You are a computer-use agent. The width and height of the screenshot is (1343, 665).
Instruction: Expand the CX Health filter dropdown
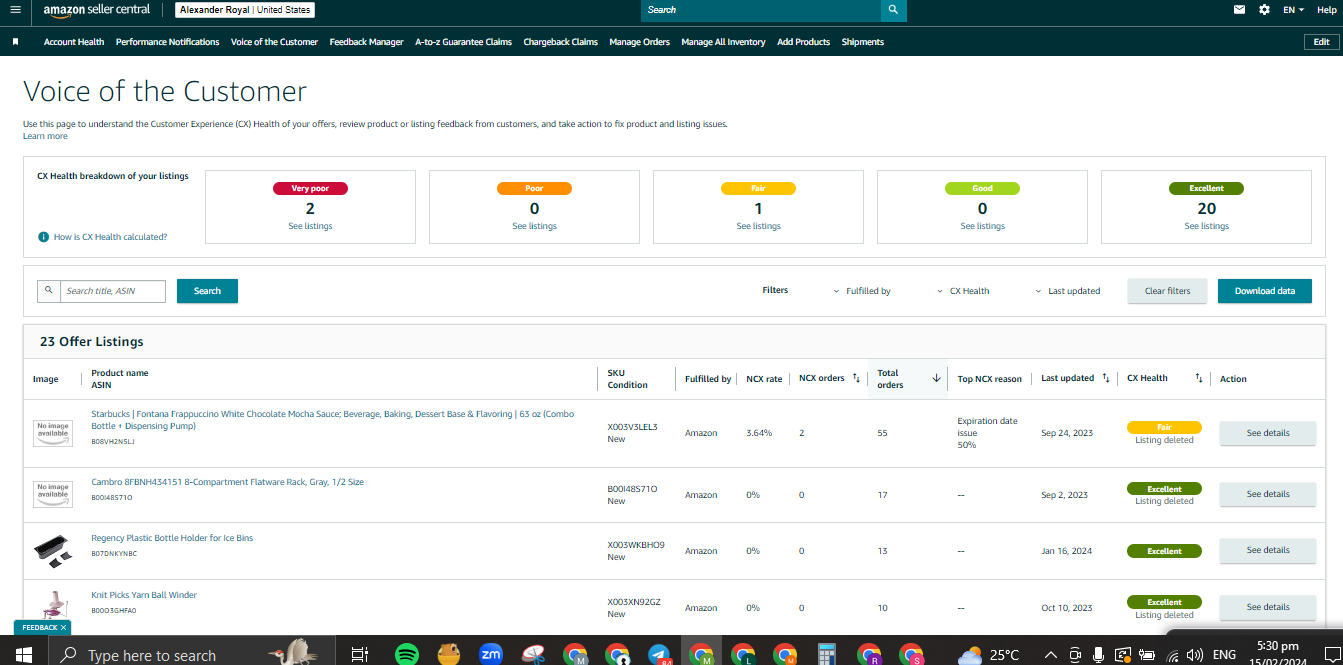click(x=963, y=291)
